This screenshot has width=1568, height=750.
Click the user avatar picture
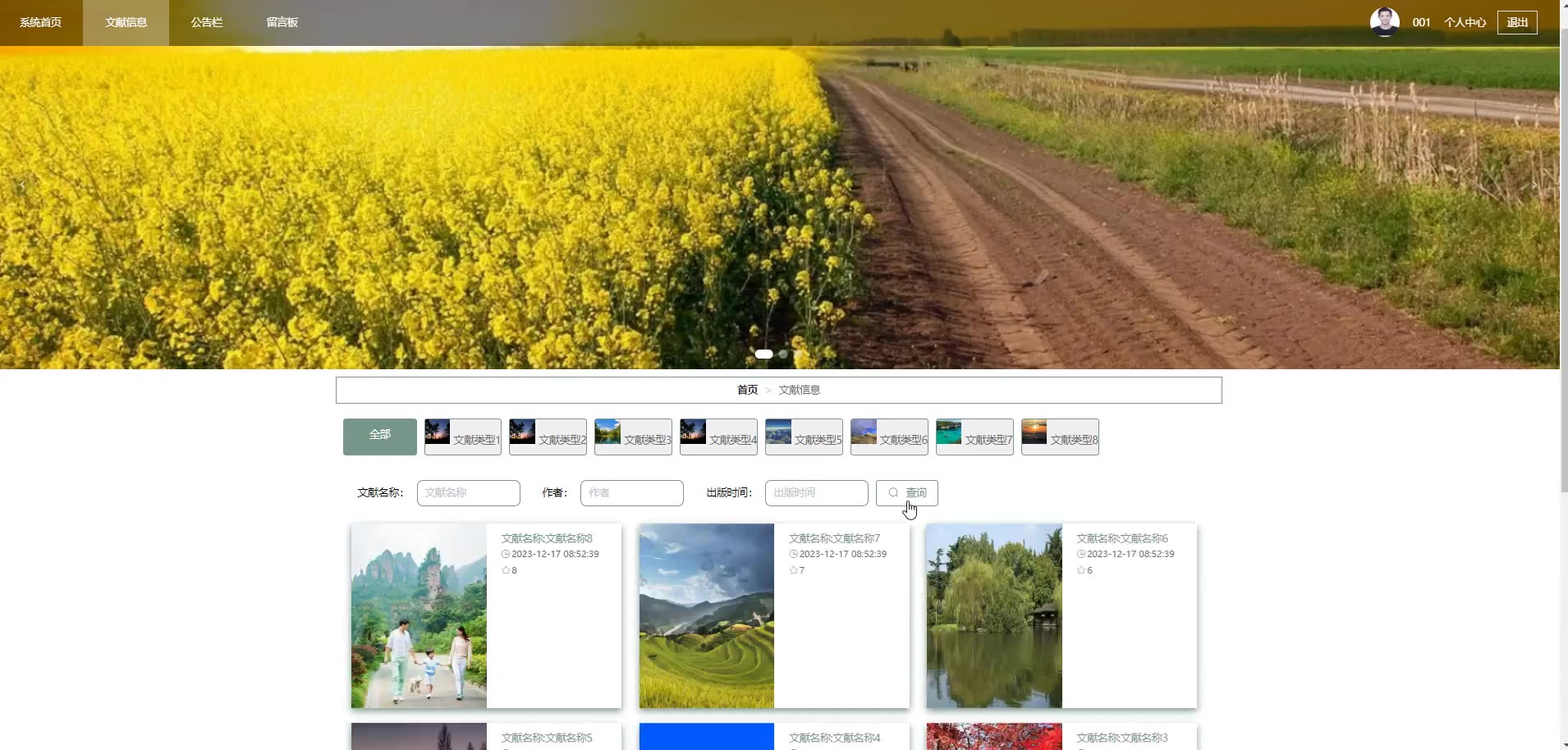[1384, 22]
